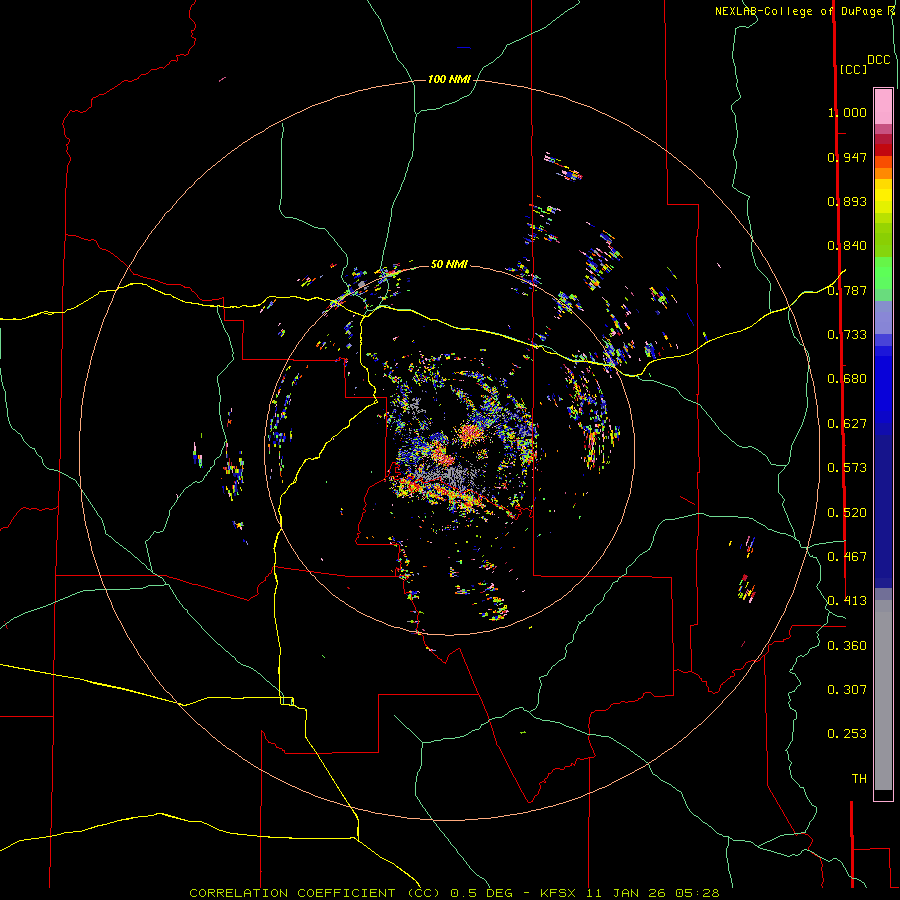Click the 0.840 scale value

(x=847, y=246)
